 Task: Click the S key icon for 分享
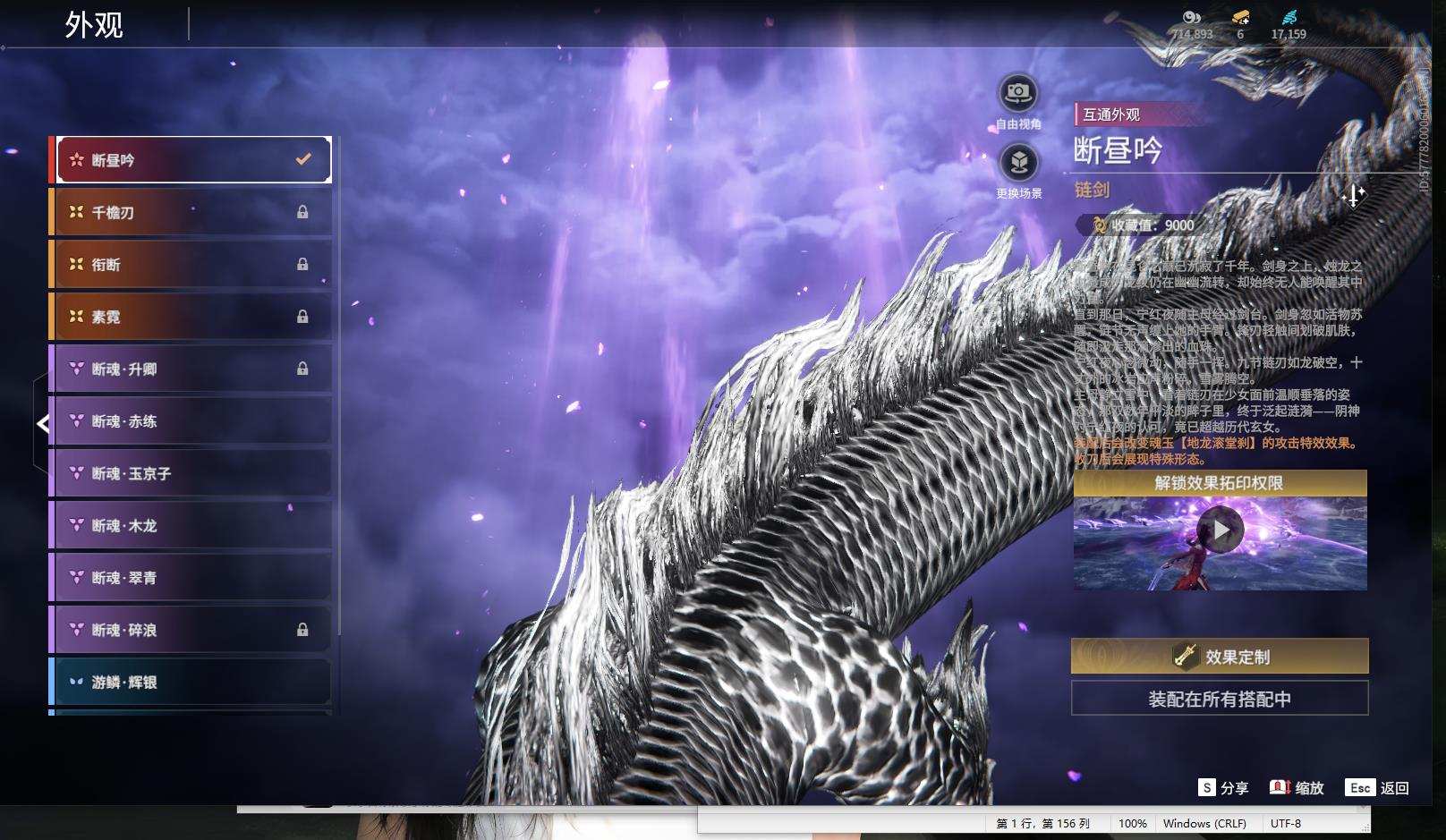tap(1207, 787)
